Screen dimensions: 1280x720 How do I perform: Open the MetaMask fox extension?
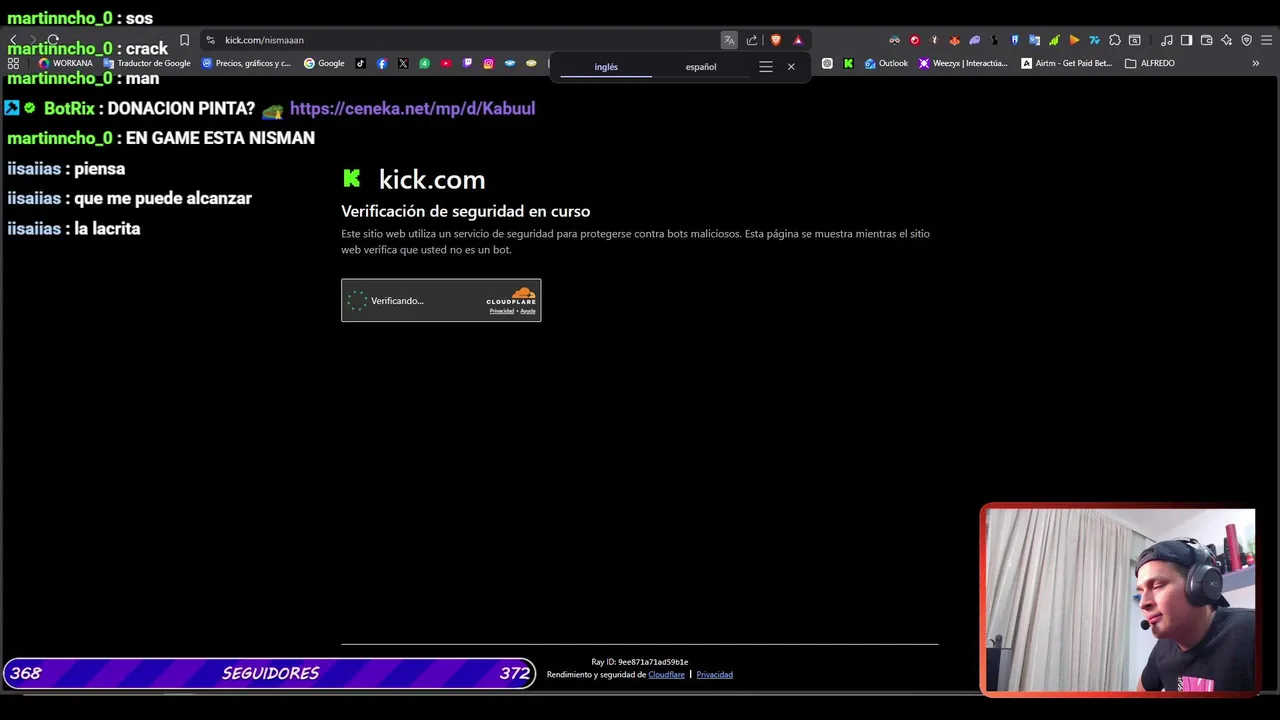pyautogui.click(x=954, y=40)
